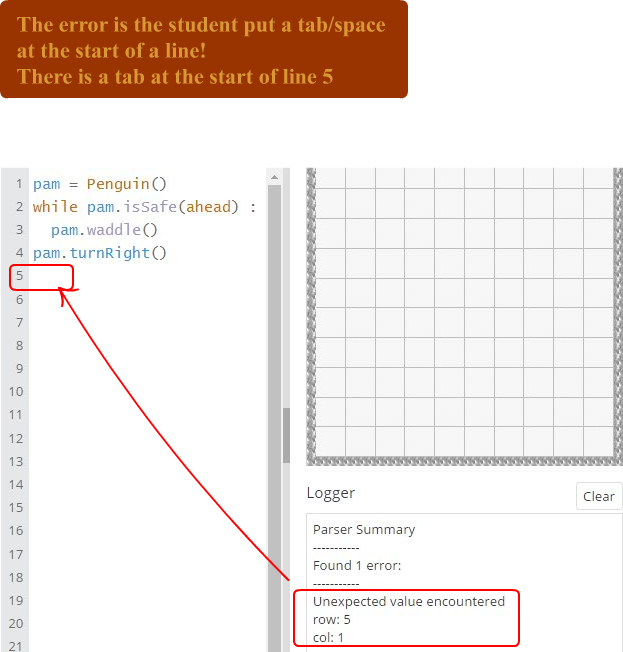Click line number 10 in gutter
Image resolution: width=623 pixels, height=652 pixels.
16,392
